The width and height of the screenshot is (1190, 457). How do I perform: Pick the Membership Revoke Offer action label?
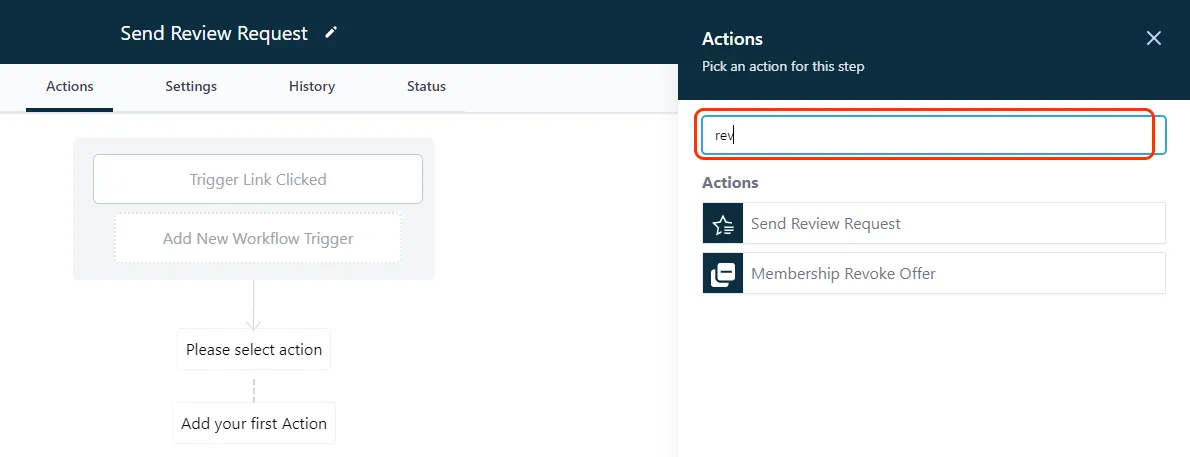(843, 273)
